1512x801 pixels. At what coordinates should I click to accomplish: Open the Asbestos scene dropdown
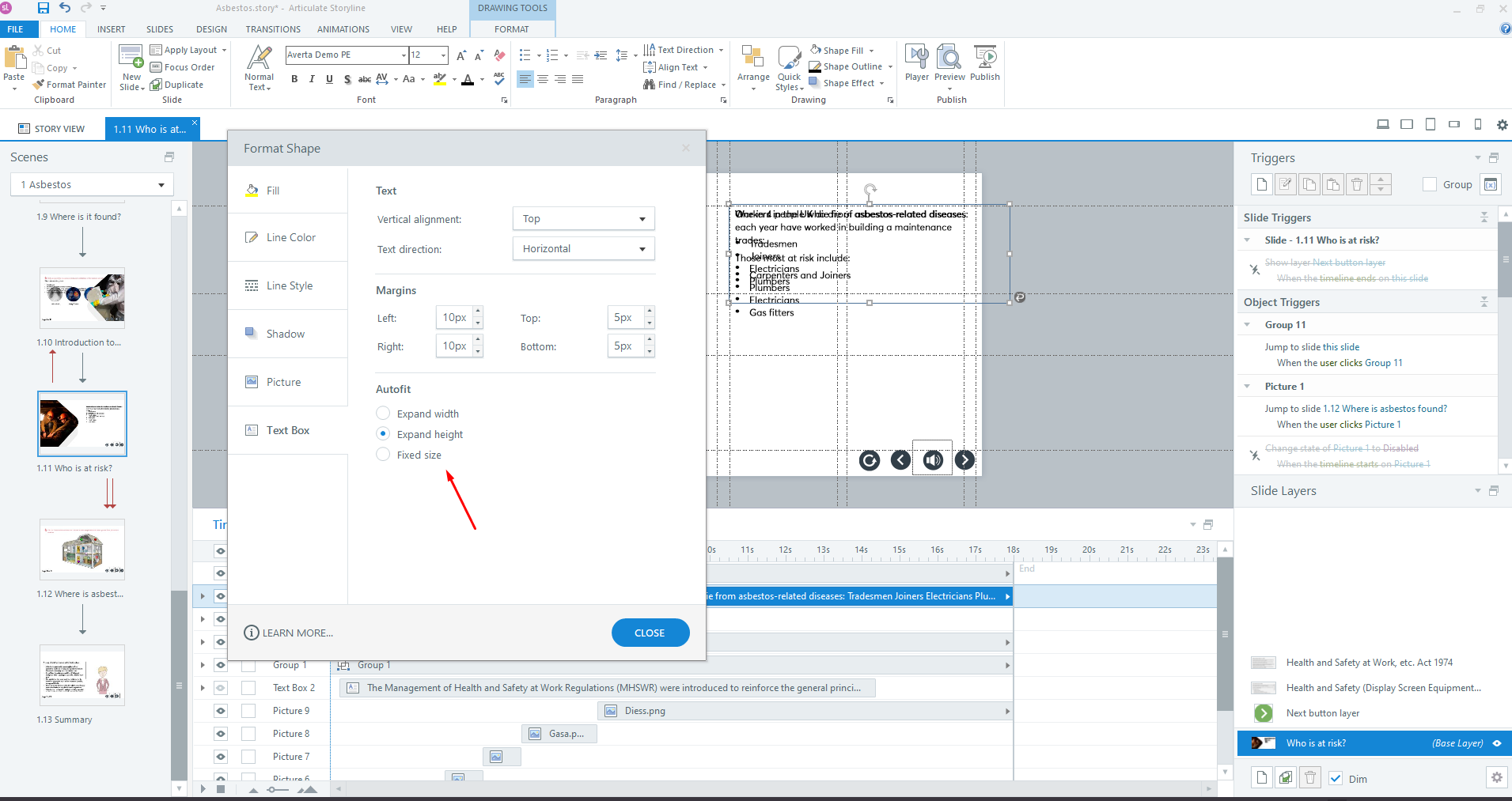[92, 185]
